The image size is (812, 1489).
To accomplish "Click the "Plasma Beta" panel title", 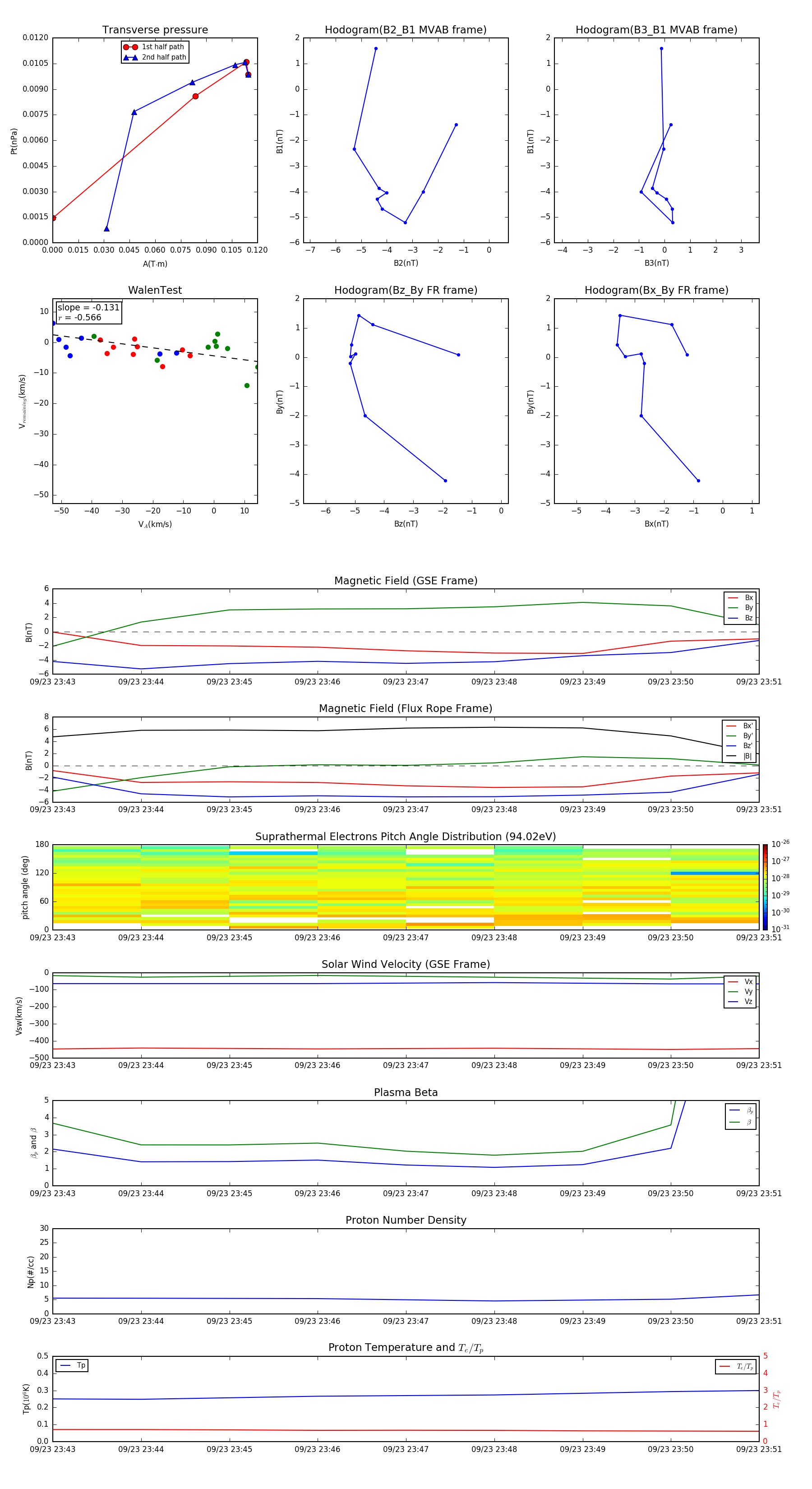I will pos(406,1092).
